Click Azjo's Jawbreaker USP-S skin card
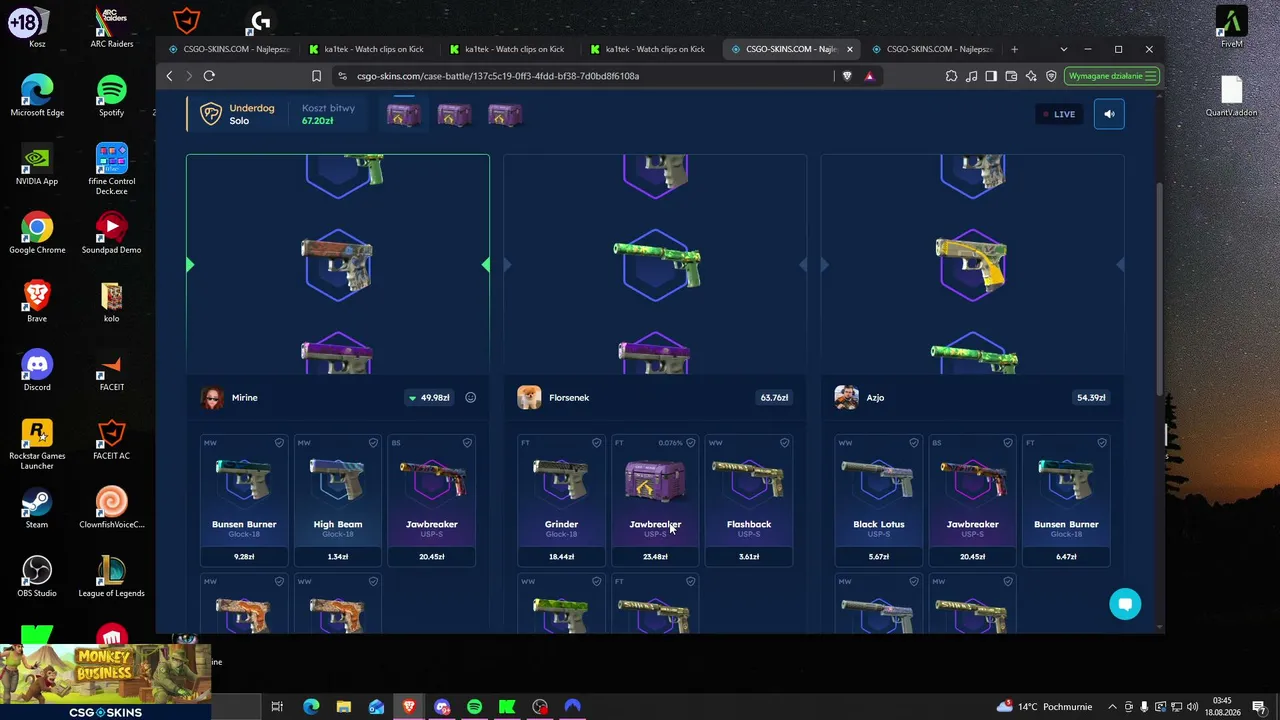Screen dimensions: 1280x720 [973, 500]
